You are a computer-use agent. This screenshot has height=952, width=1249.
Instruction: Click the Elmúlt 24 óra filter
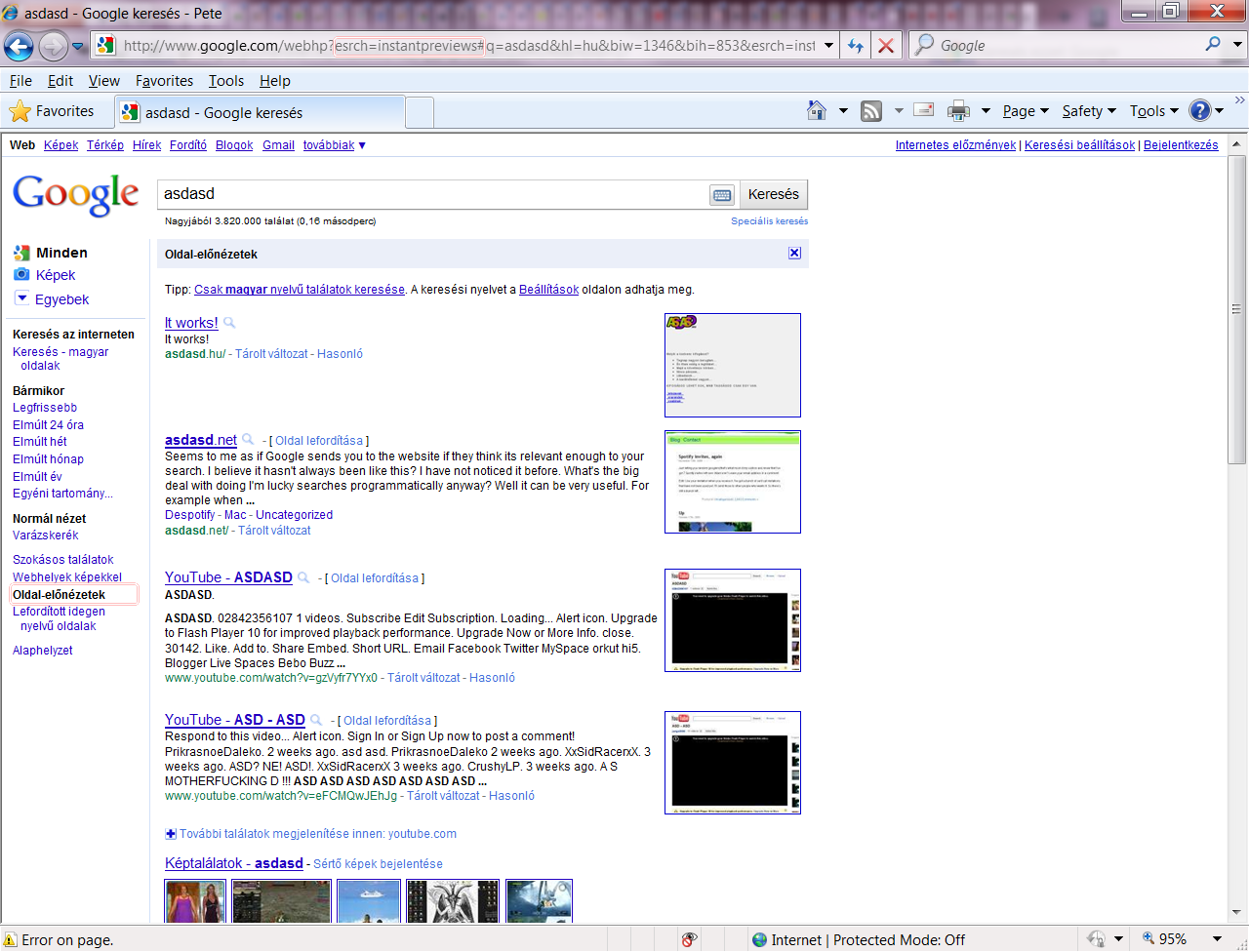[x=48, y=425]
